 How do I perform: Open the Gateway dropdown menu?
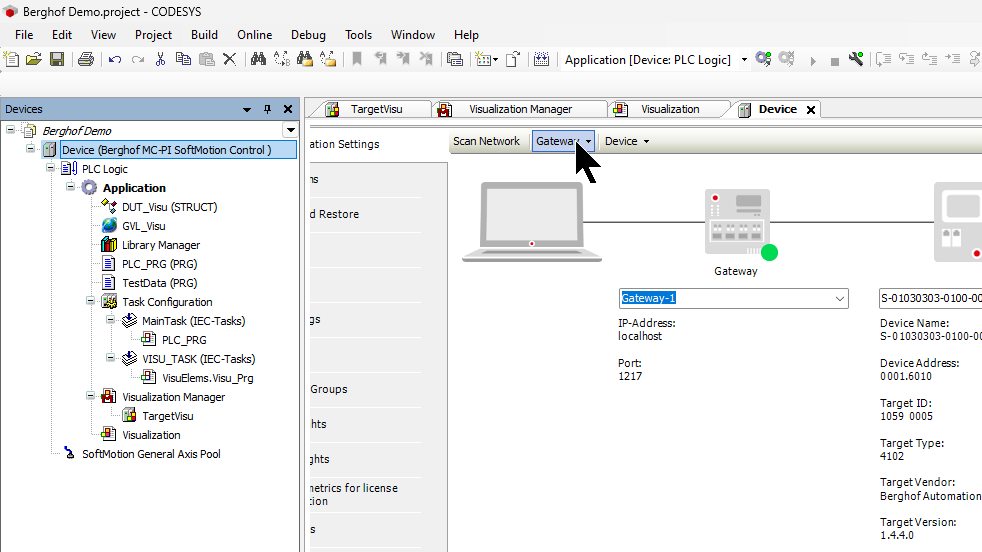click(x=564, y=142)
